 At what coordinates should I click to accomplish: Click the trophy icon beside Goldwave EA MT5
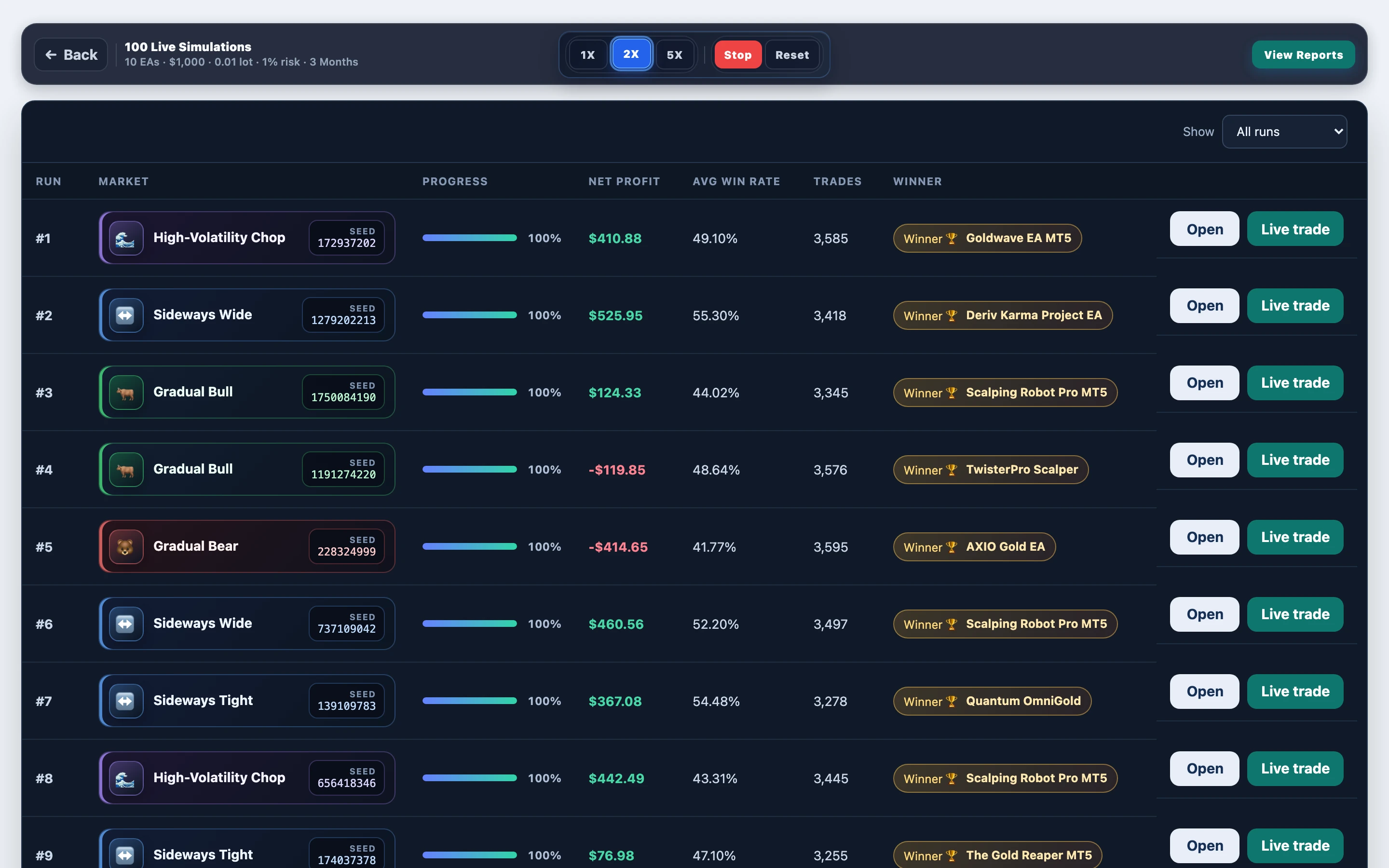pos(951,238)
